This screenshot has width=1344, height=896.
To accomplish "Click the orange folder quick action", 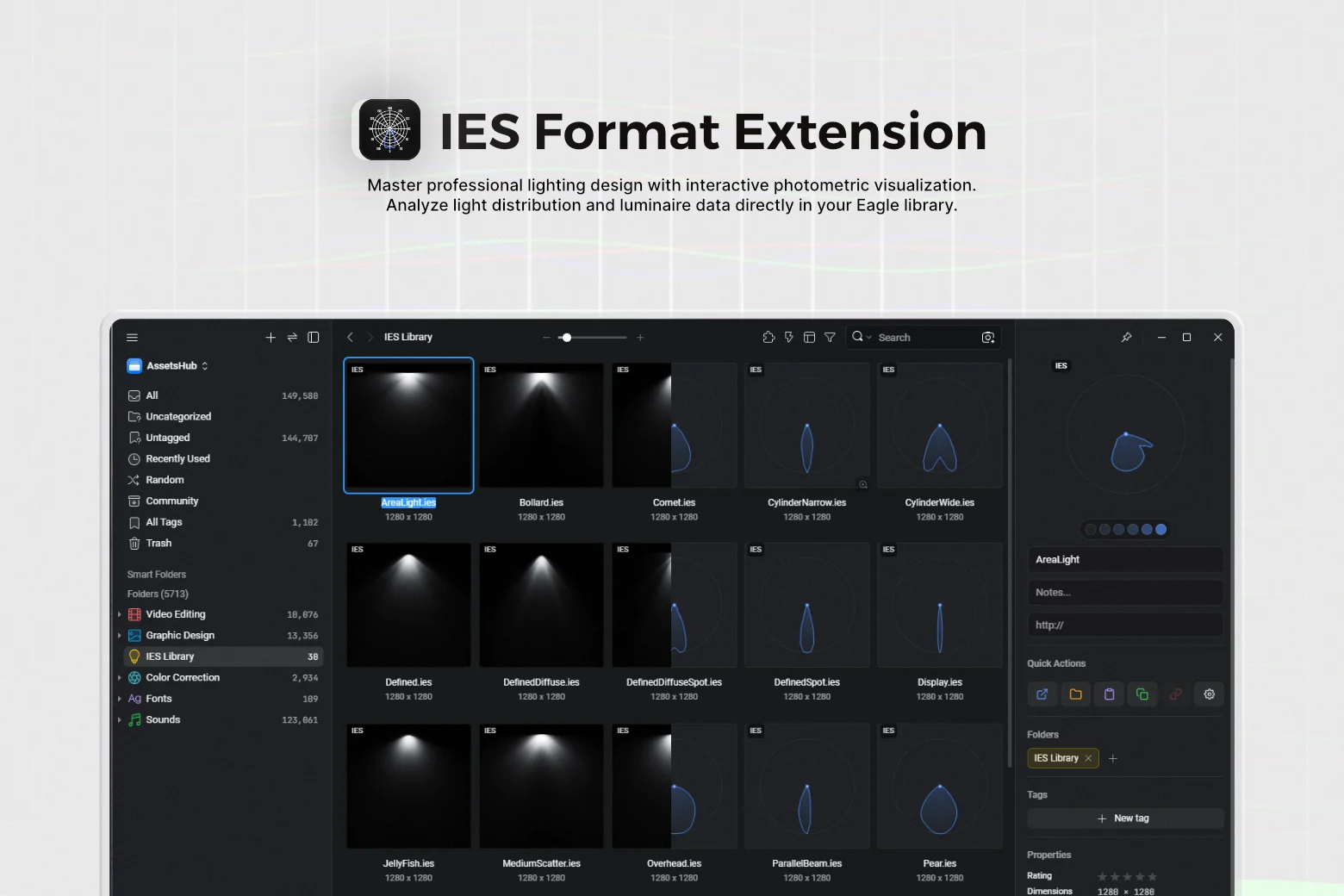I will 1075,694.
